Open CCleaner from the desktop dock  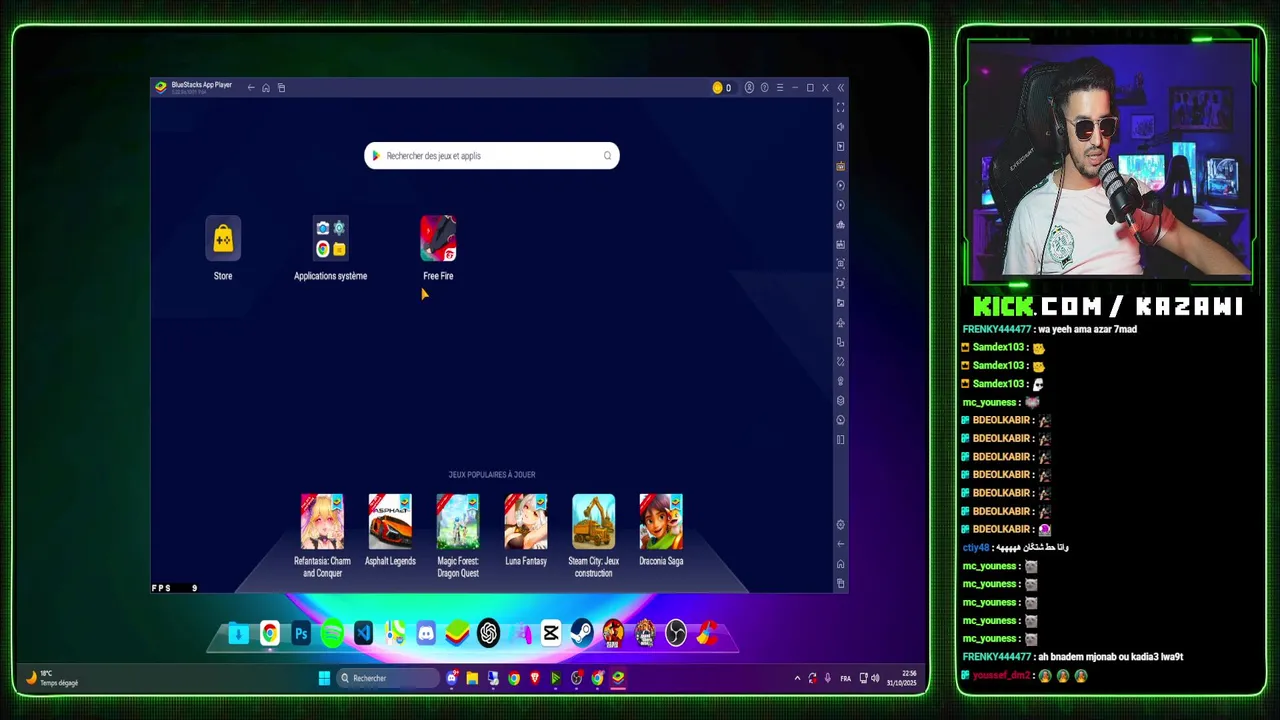coord(707,633)
